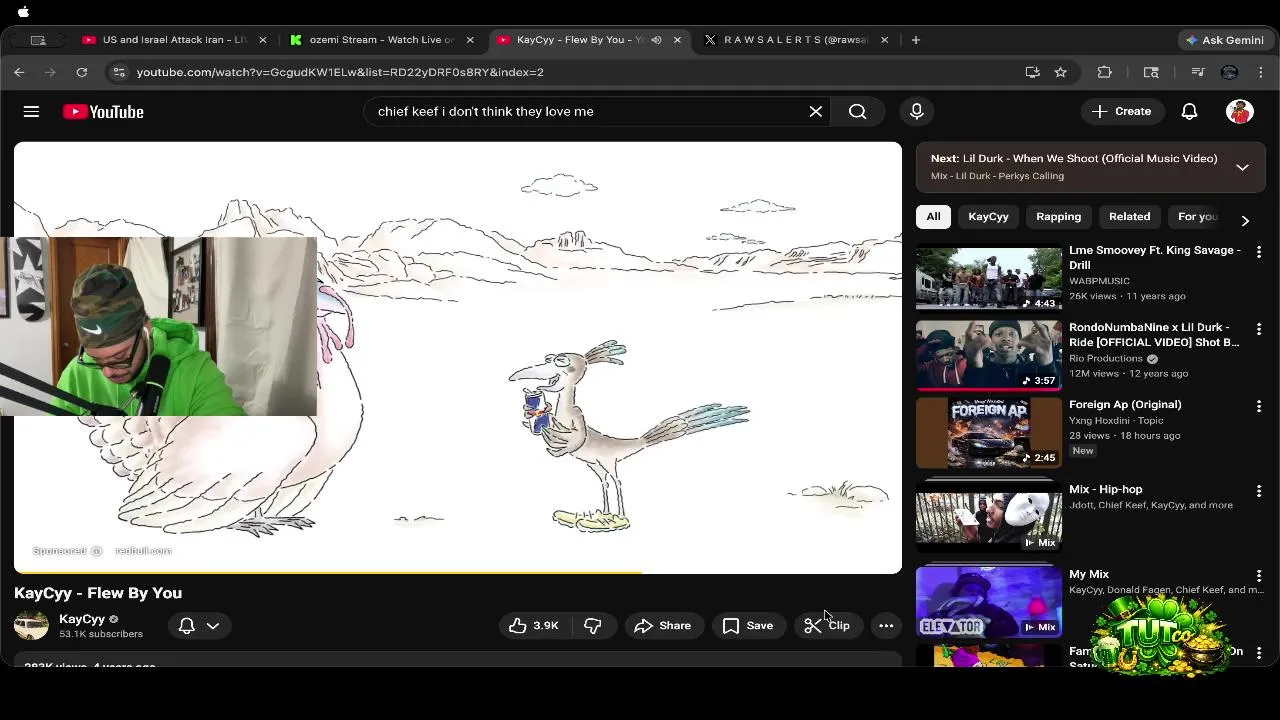Open YouTube notifications bell
This screenshot has height=720, width=1280.
pos(1189,111)
